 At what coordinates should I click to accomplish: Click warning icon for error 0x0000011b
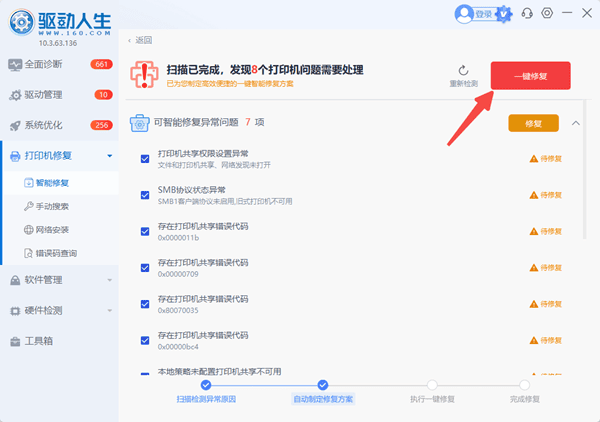click(533, 231)
